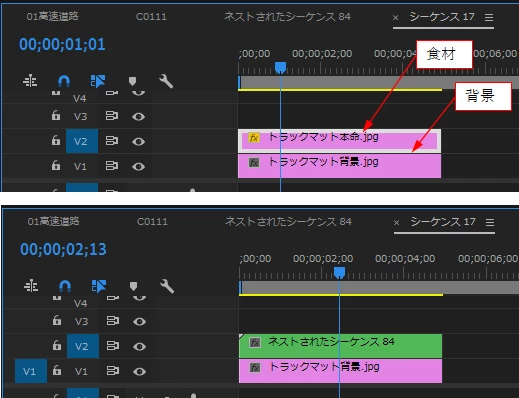Click fx badge on ネストされたシーケンス 84 clip
The image size is (519, 398).
pos(255,342)
